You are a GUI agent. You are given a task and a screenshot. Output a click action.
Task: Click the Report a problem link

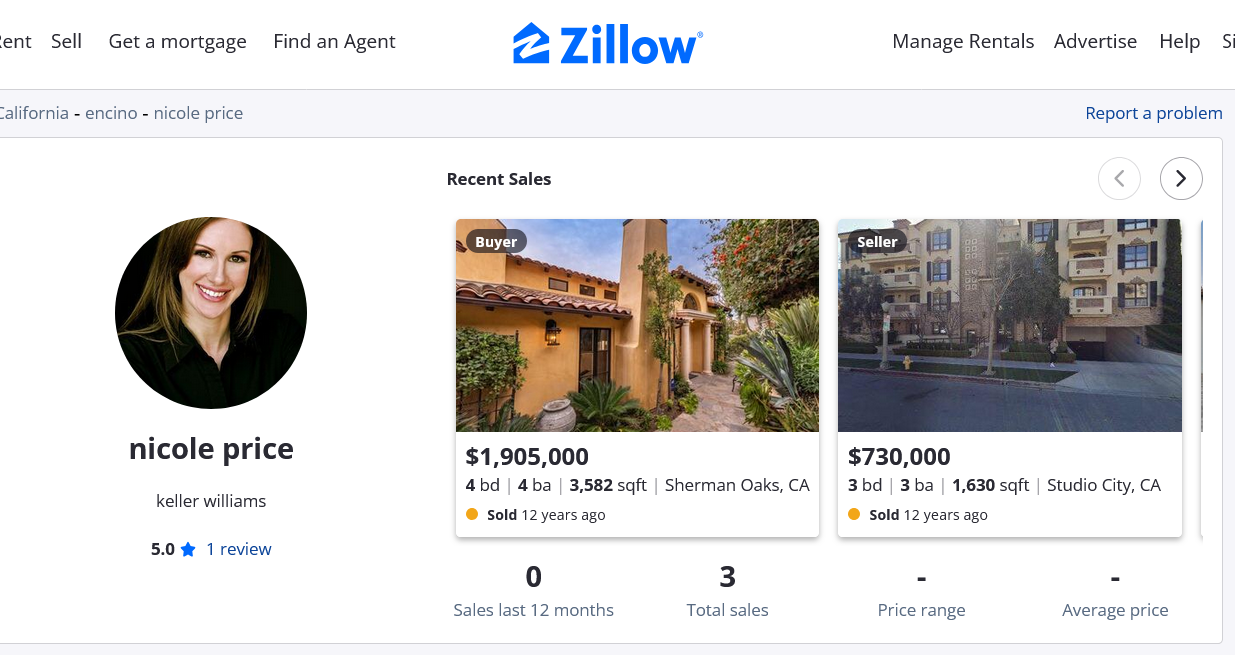(1153, 113)
